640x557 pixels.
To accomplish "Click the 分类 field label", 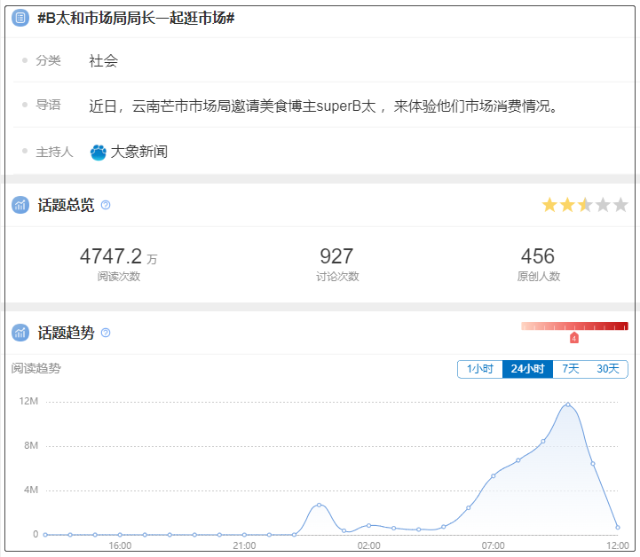I will click(x=48, y=60).
